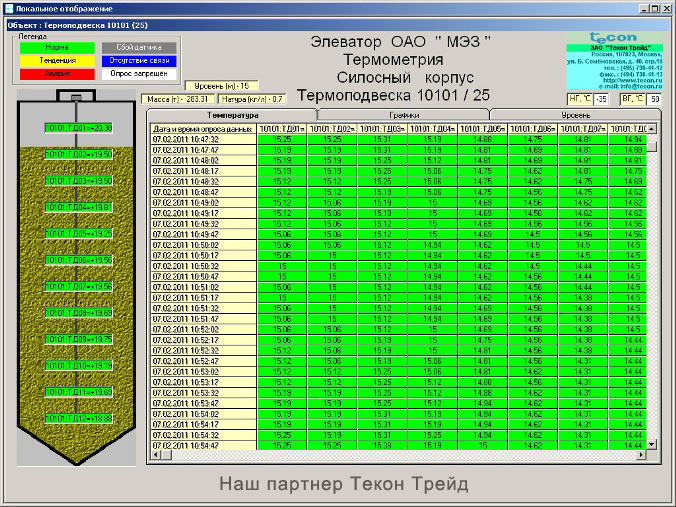
Task: Select the row 07.02.2011 10:49:17
Action: 398,213
